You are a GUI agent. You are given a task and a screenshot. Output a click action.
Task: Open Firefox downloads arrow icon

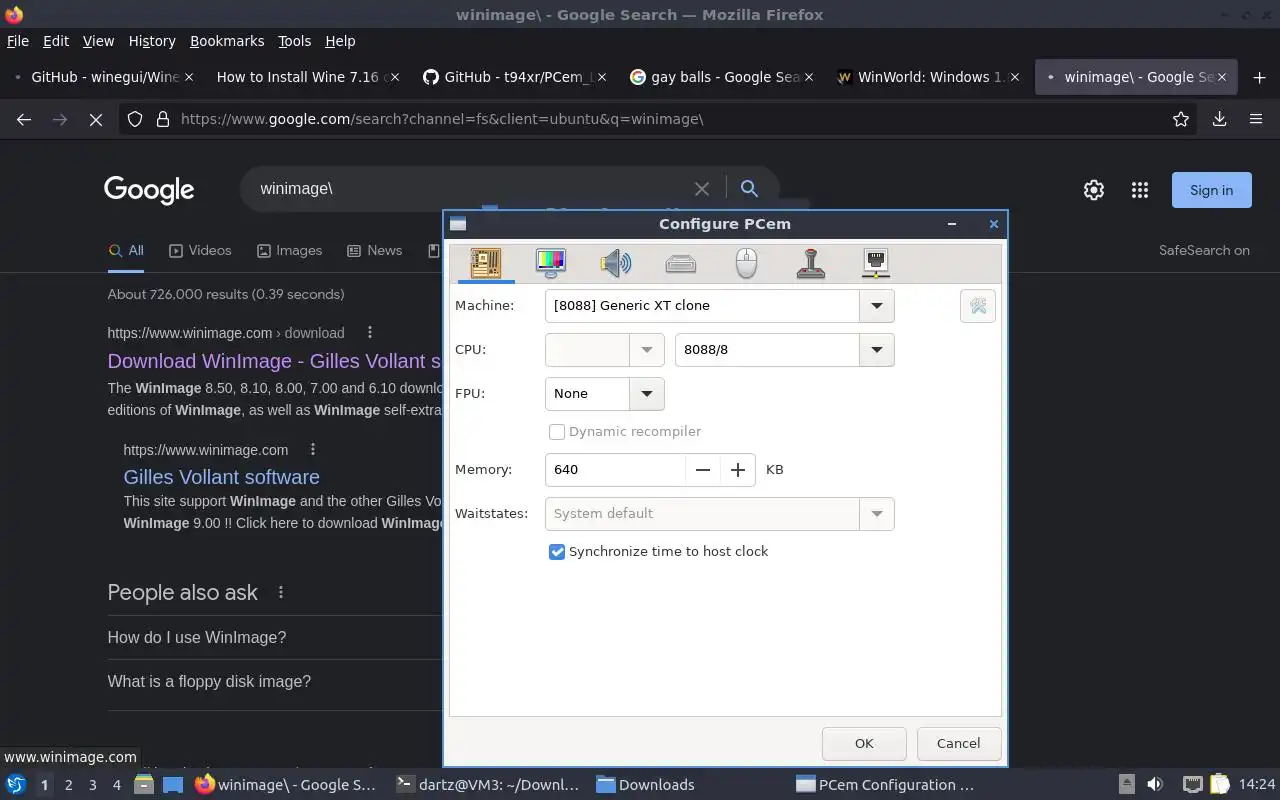tap(1219, 119)
